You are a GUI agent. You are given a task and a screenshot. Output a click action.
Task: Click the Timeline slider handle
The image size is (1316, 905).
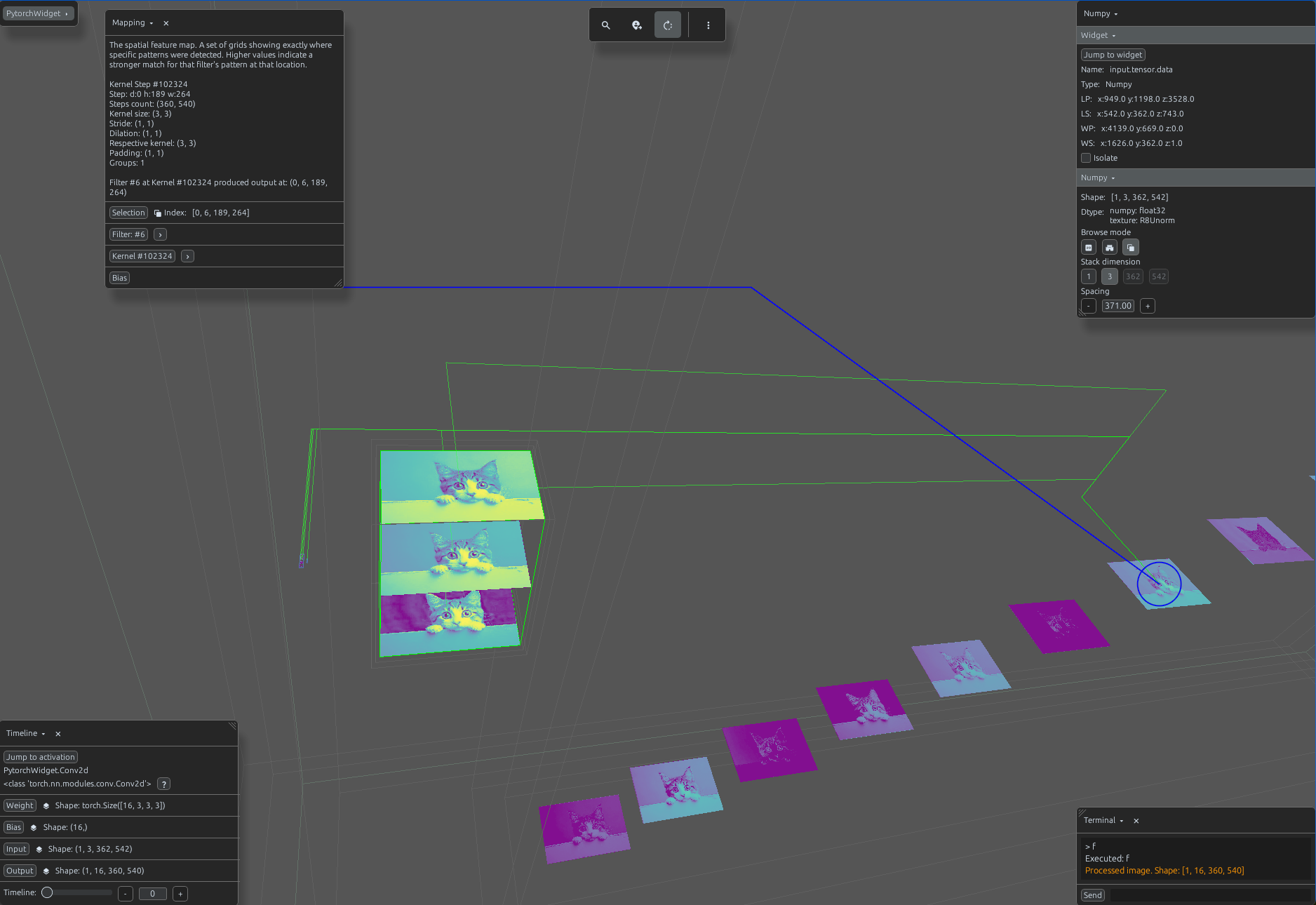point(47,892)
